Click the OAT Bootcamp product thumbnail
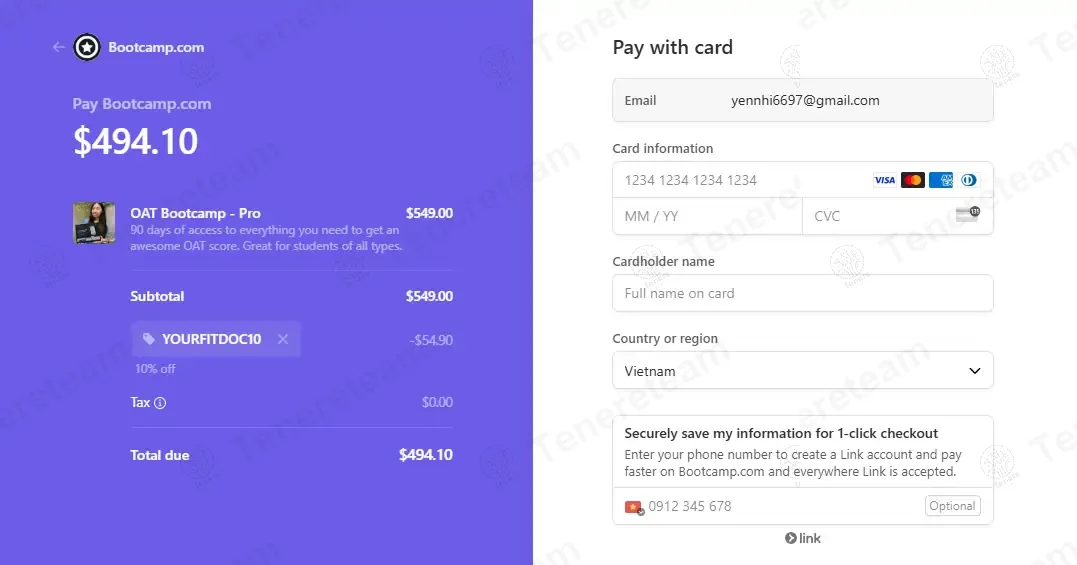The width and height of the screenshot is (1077, 565). (x=94, y=223)
